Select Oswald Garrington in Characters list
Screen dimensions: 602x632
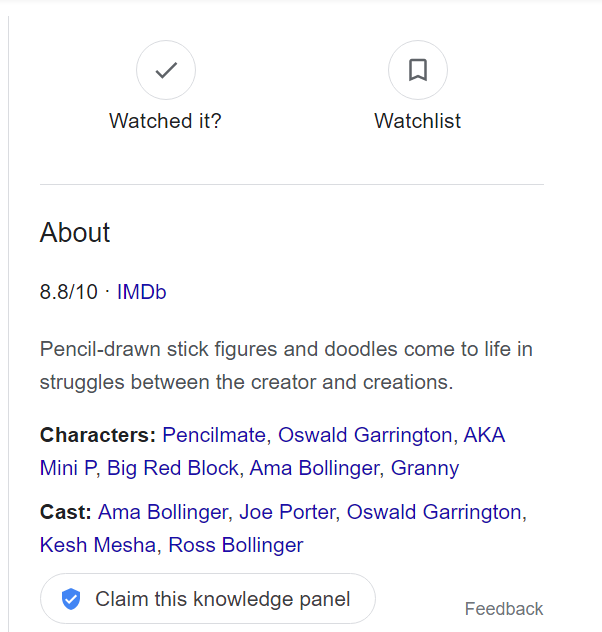tap(365, 435)
